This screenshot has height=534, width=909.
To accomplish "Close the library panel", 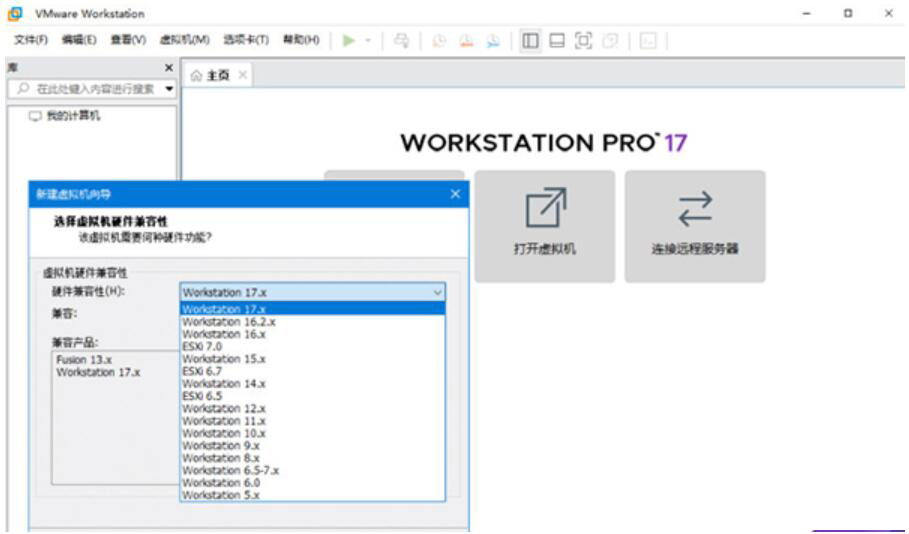I will pyautogui.click(x=169, y=68).
